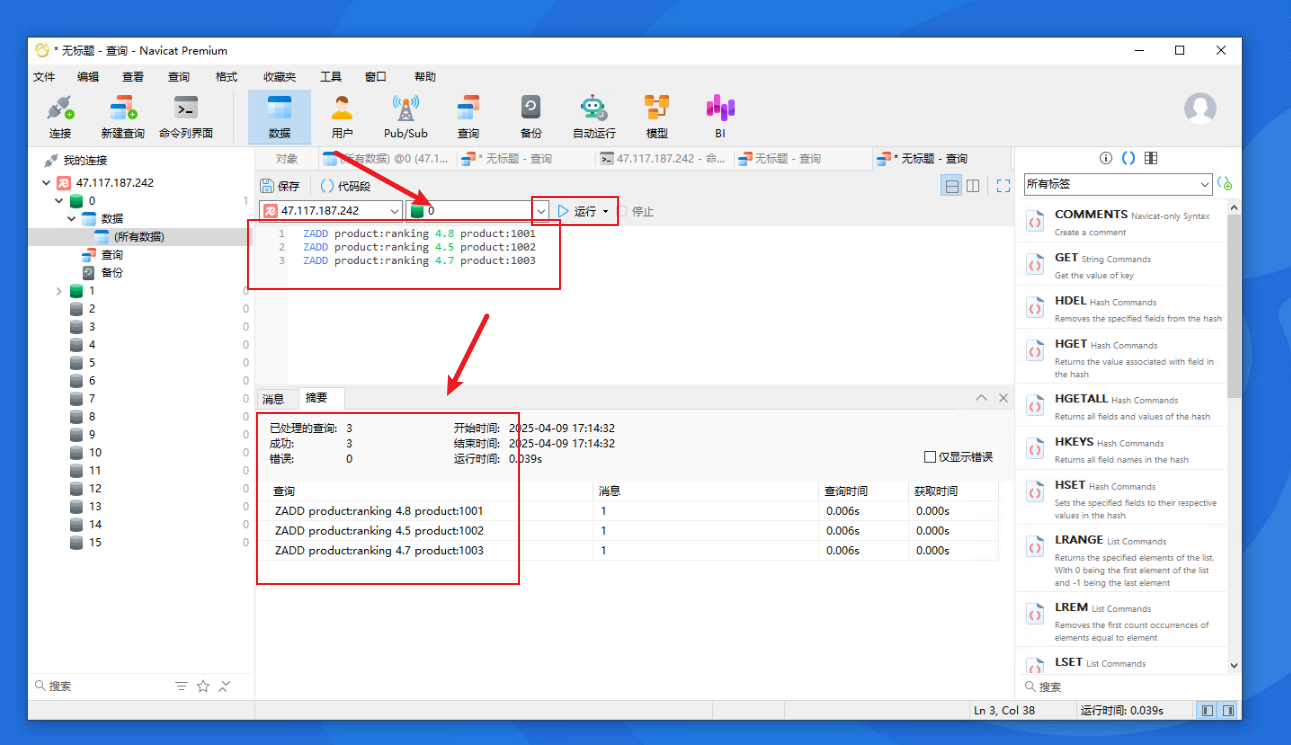Select the HGETALL snippet entry
This screenshot has height=745, width=1291.
[x=1119, y=406]
